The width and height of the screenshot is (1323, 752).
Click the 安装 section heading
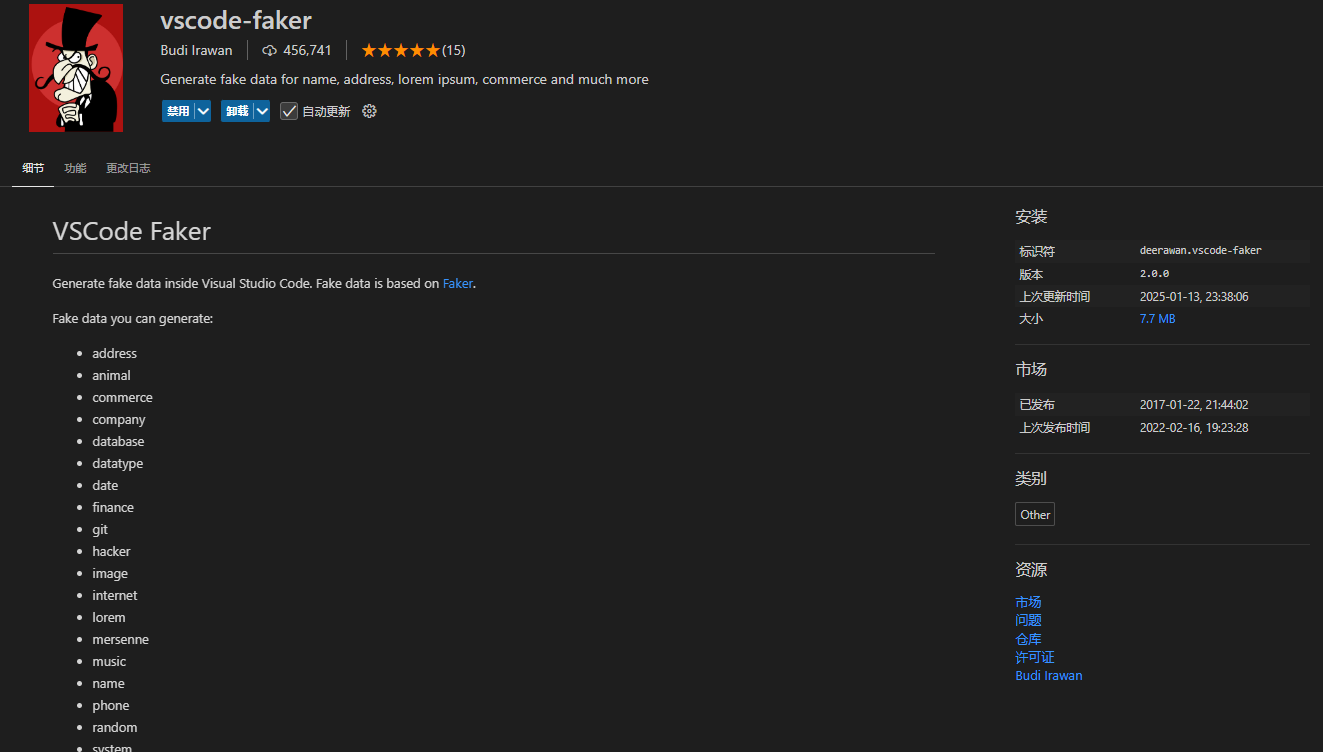pyautogui.click(x=1031, y=217)
